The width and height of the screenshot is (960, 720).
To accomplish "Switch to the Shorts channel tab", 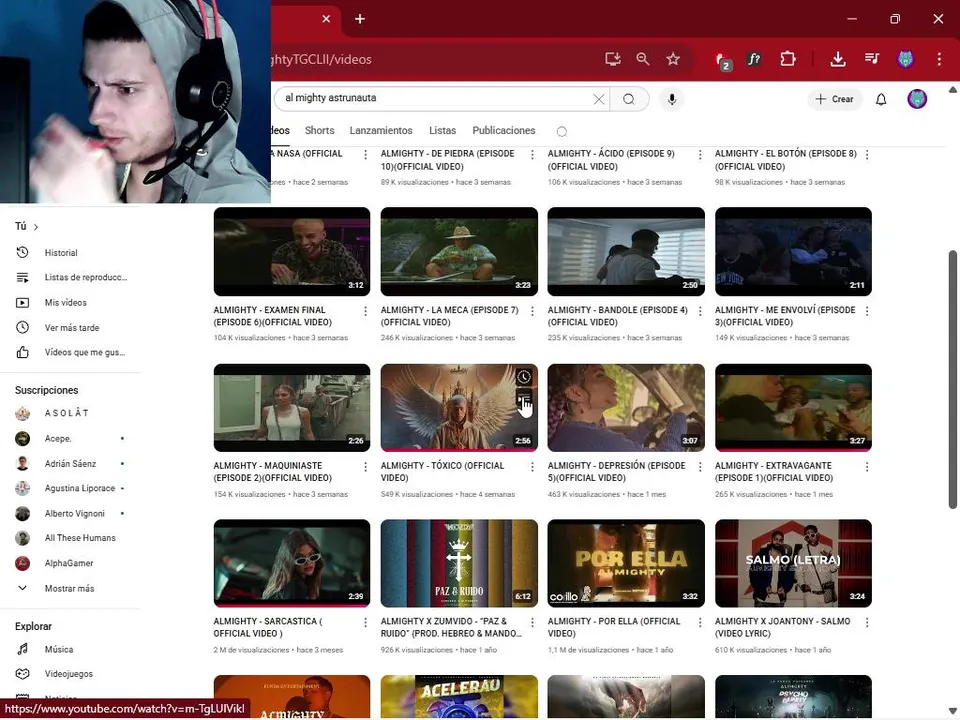I will tap(320, 130).
